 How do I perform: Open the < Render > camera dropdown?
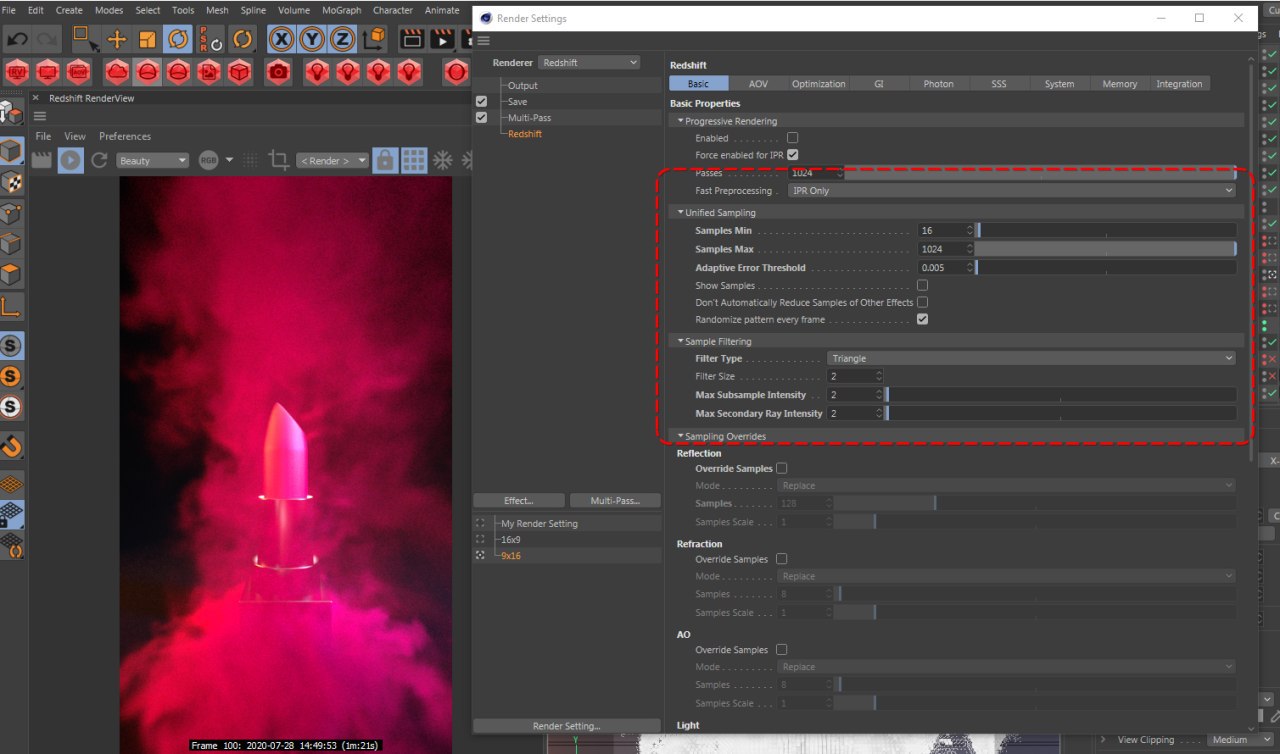coord(332,160)
